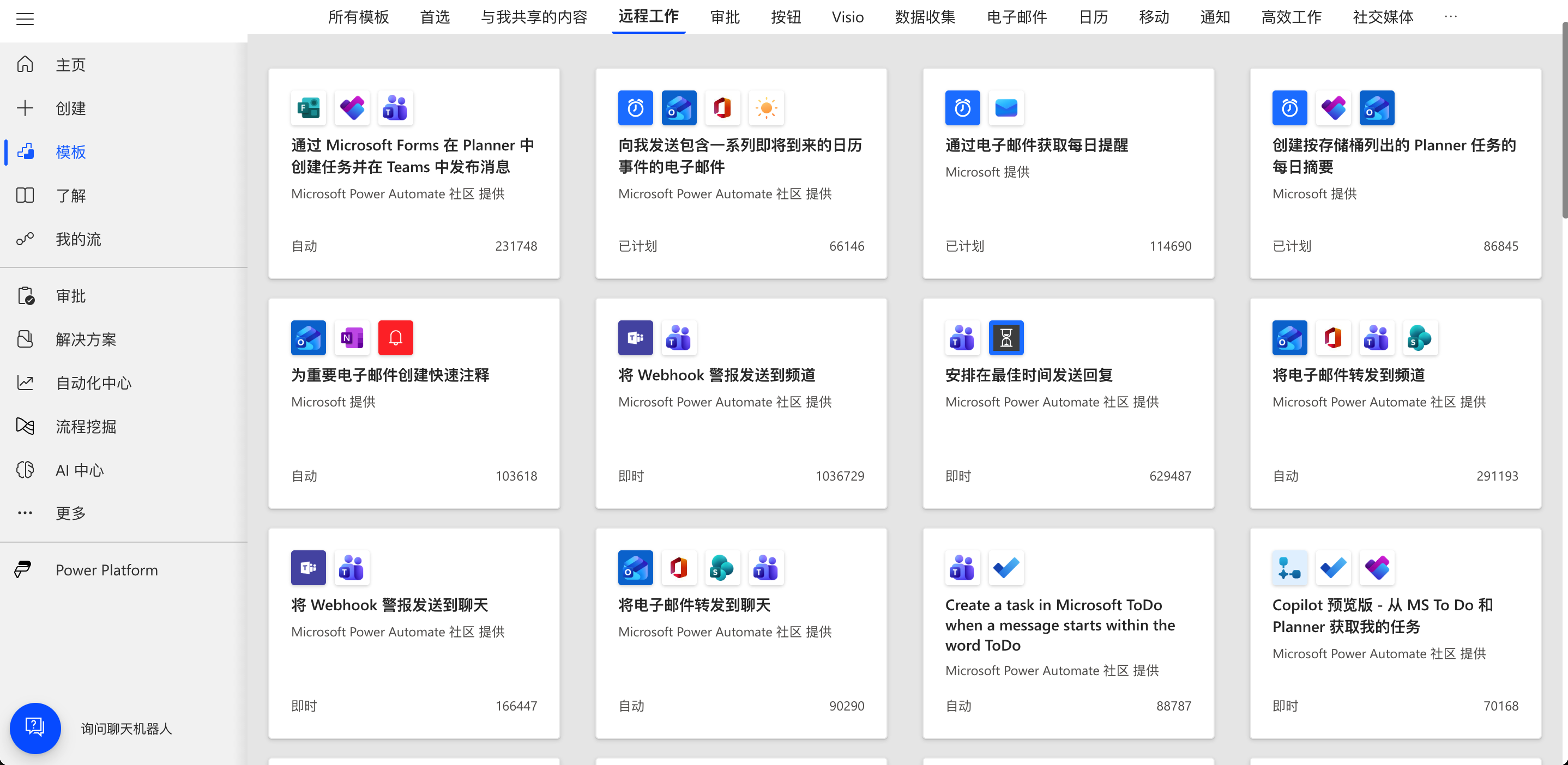Switch to the 电子邮件 tab
The width and height of the screenshot is (1568, 765).
[1016, 17]
